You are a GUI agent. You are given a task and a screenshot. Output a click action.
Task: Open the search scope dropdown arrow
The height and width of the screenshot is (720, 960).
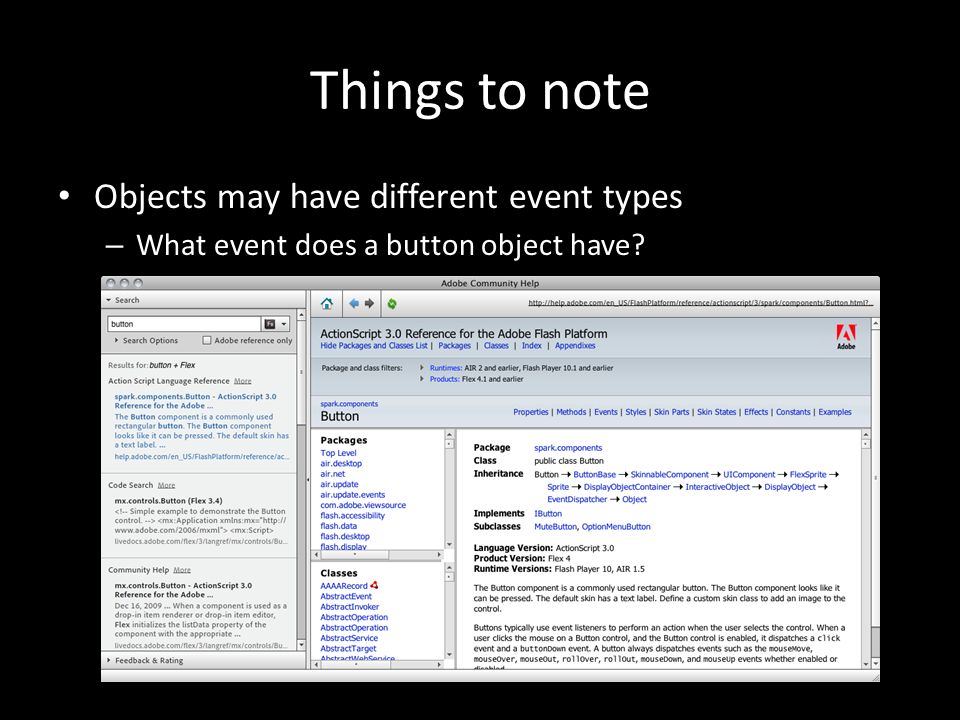pos(284,324)
